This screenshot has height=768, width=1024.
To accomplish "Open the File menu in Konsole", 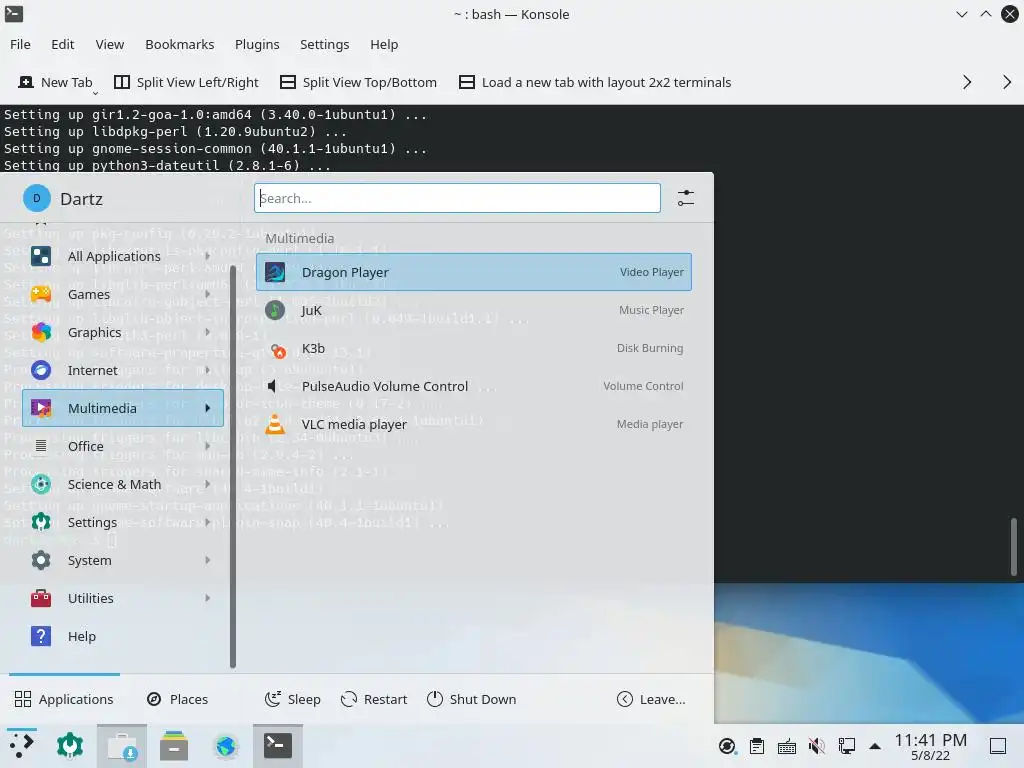I will coord(20,44).
